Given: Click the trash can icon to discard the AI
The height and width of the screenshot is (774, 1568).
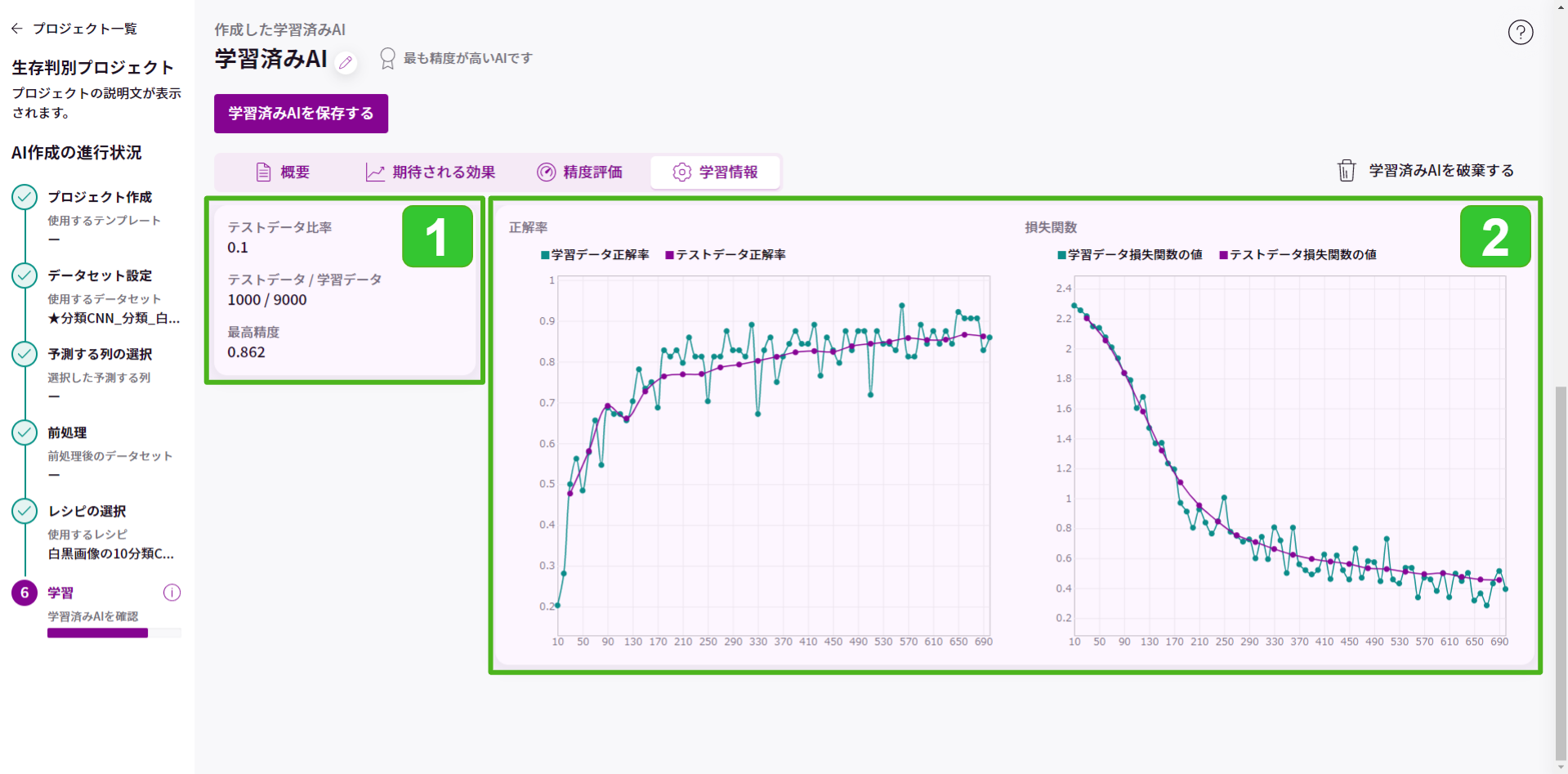Looking at the screenshot, I should (1346, 171).
